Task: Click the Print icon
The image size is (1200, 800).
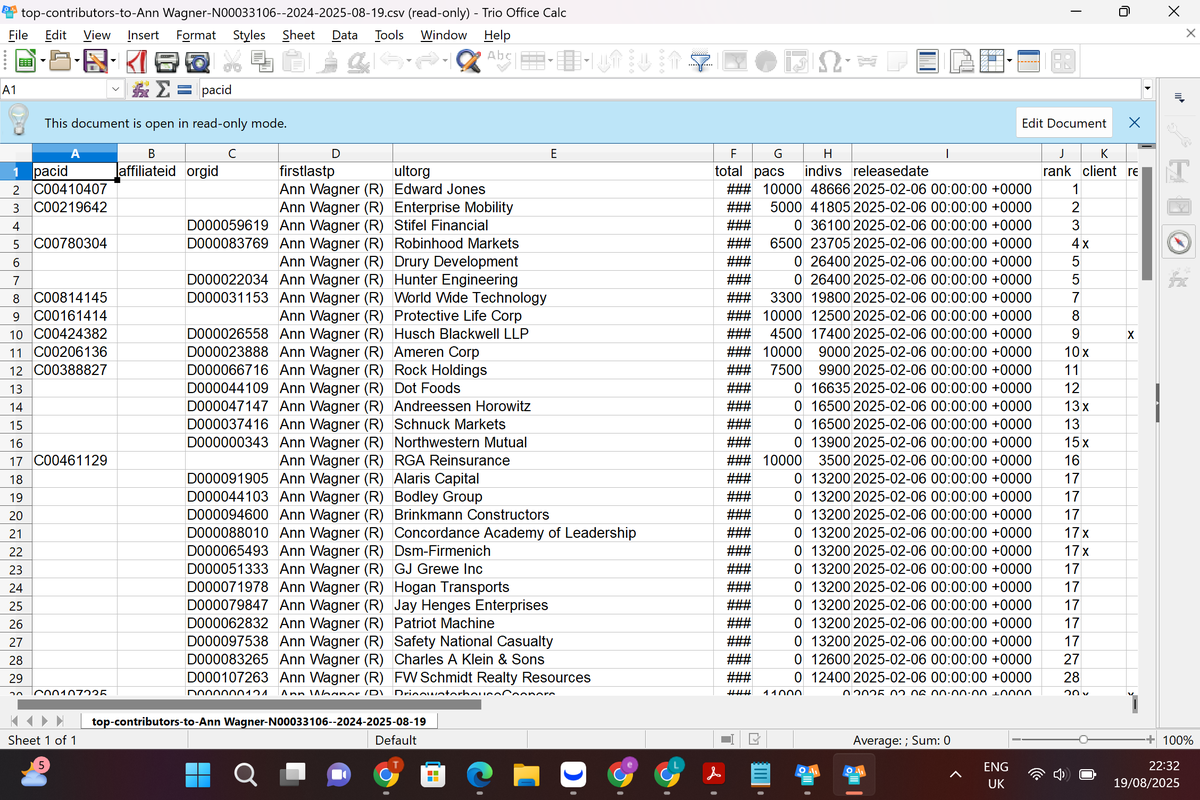Action: [168, 62]
